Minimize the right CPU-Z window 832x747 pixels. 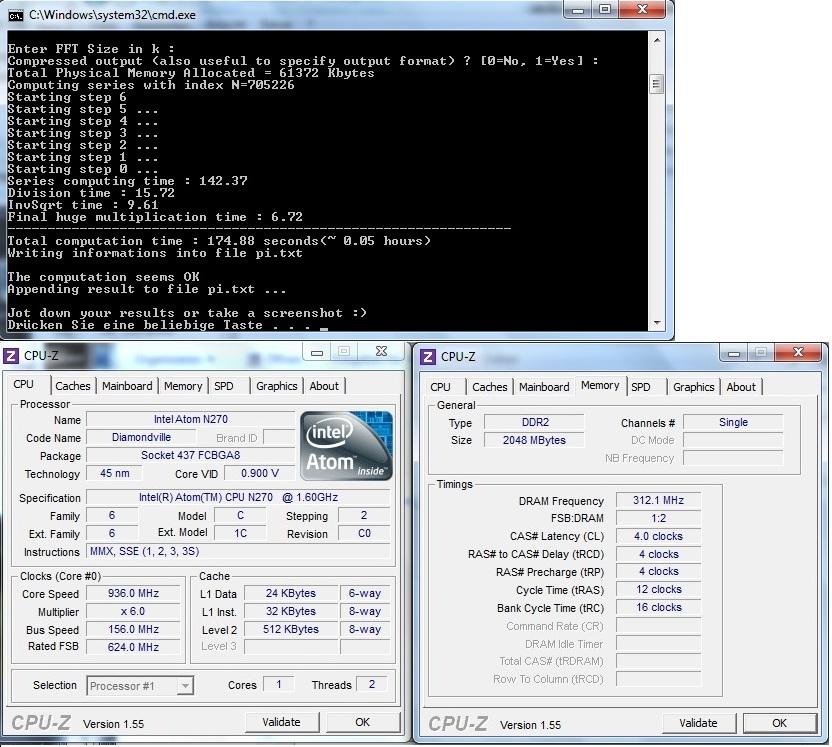pos(734,353)
